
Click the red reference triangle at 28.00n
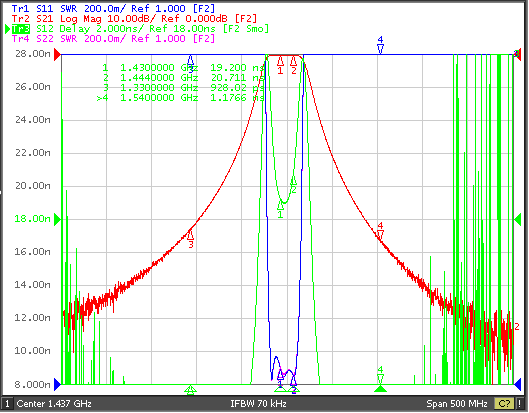[x=58, y=54]
